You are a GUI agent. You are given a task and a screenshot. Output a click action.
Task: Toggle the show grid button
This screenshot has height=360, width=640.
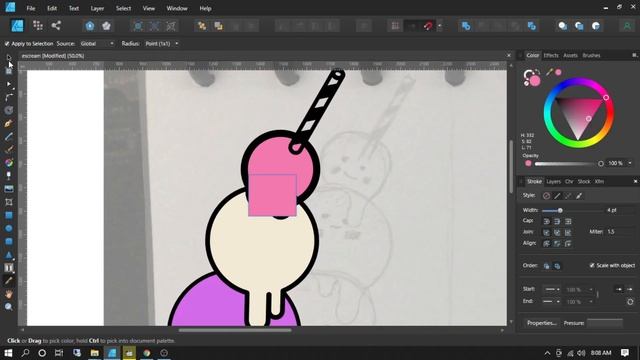(395, 26)
